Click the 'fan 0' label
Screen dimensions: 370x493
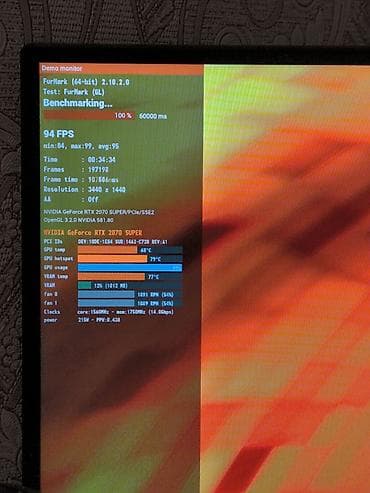51,294
